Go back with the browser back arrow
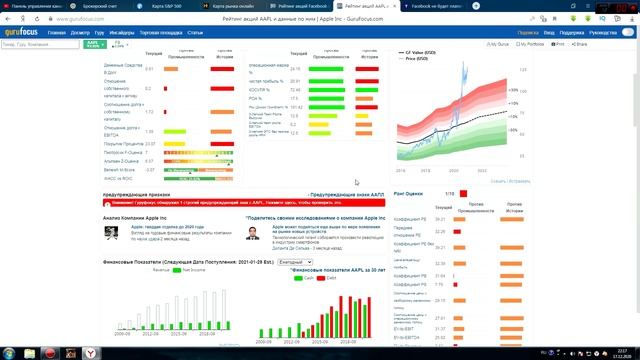 8,19
